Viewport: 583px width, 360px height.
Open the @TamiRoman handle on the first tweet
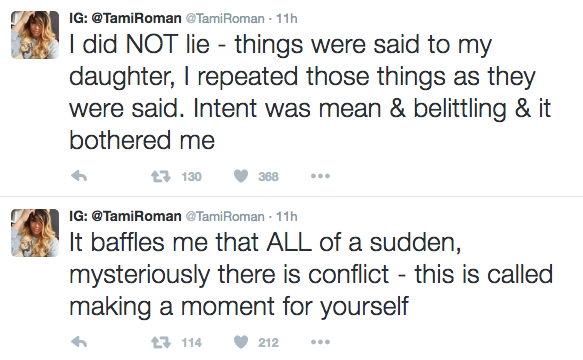[225, 19]
